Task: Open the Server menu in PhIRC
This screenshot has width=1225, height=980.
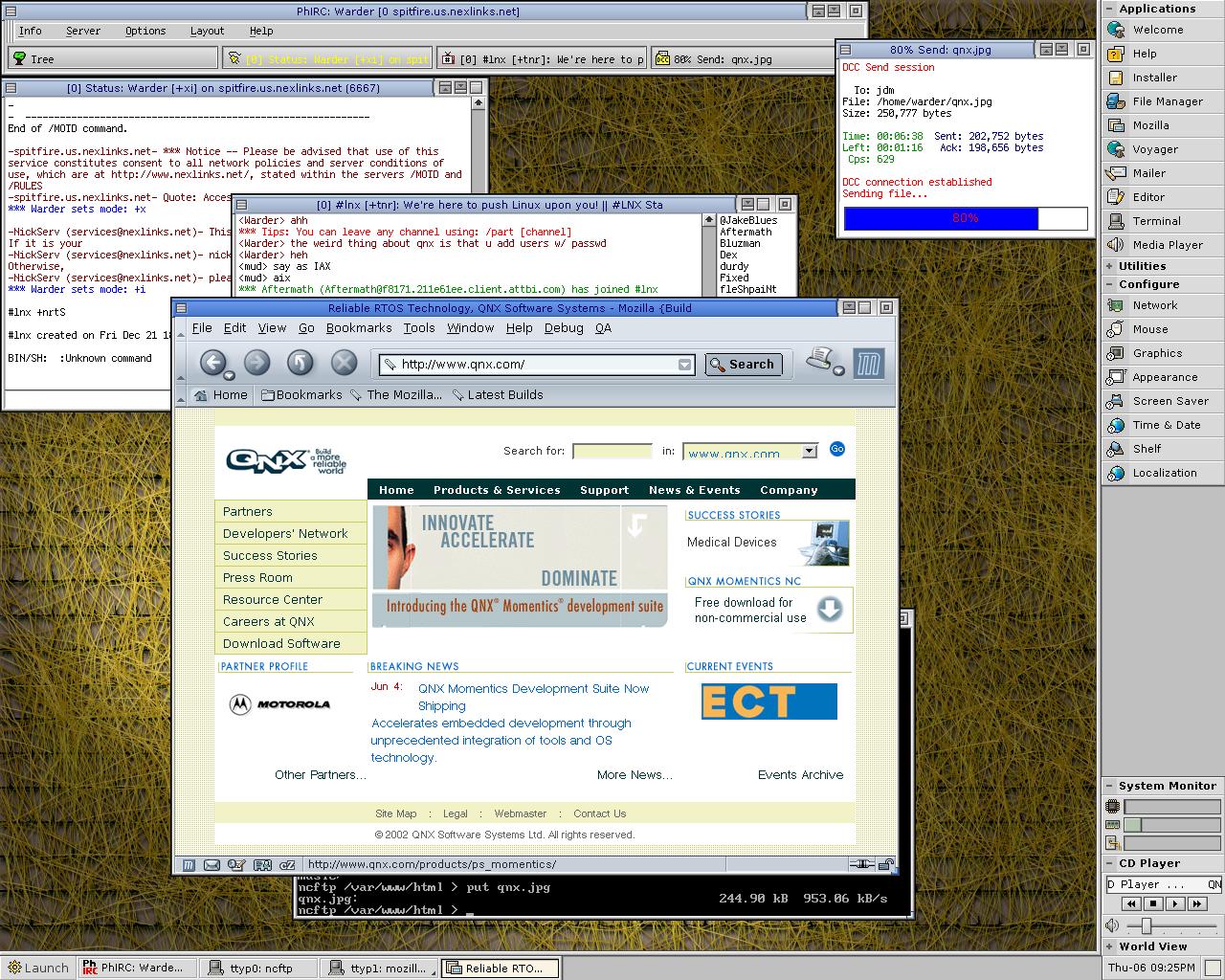Action: pyautogui.click(x=83, y=31)
